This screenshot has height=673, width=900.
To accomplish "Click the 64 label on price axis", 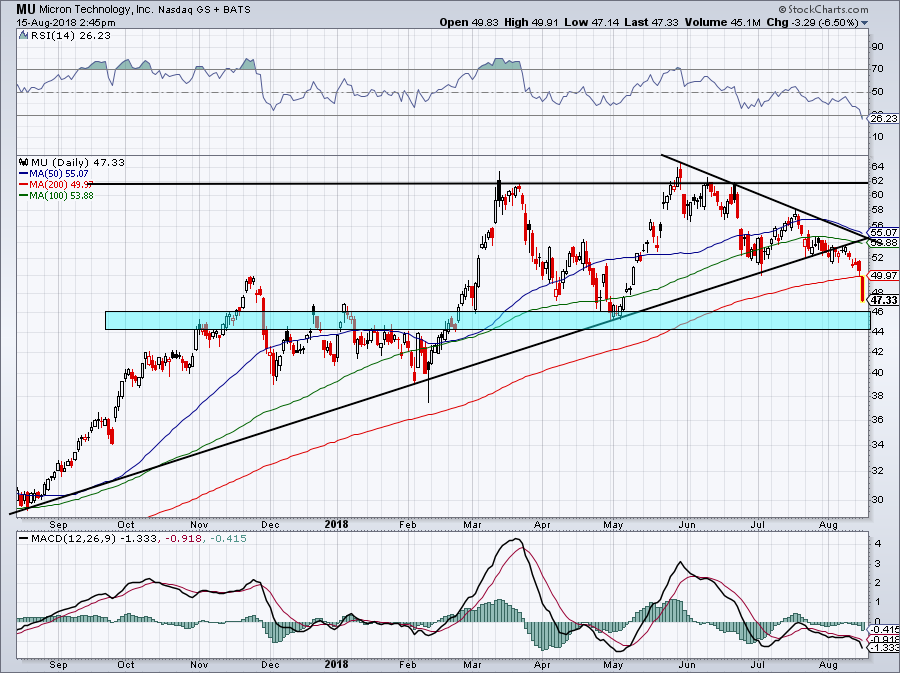I will (878, 166).
